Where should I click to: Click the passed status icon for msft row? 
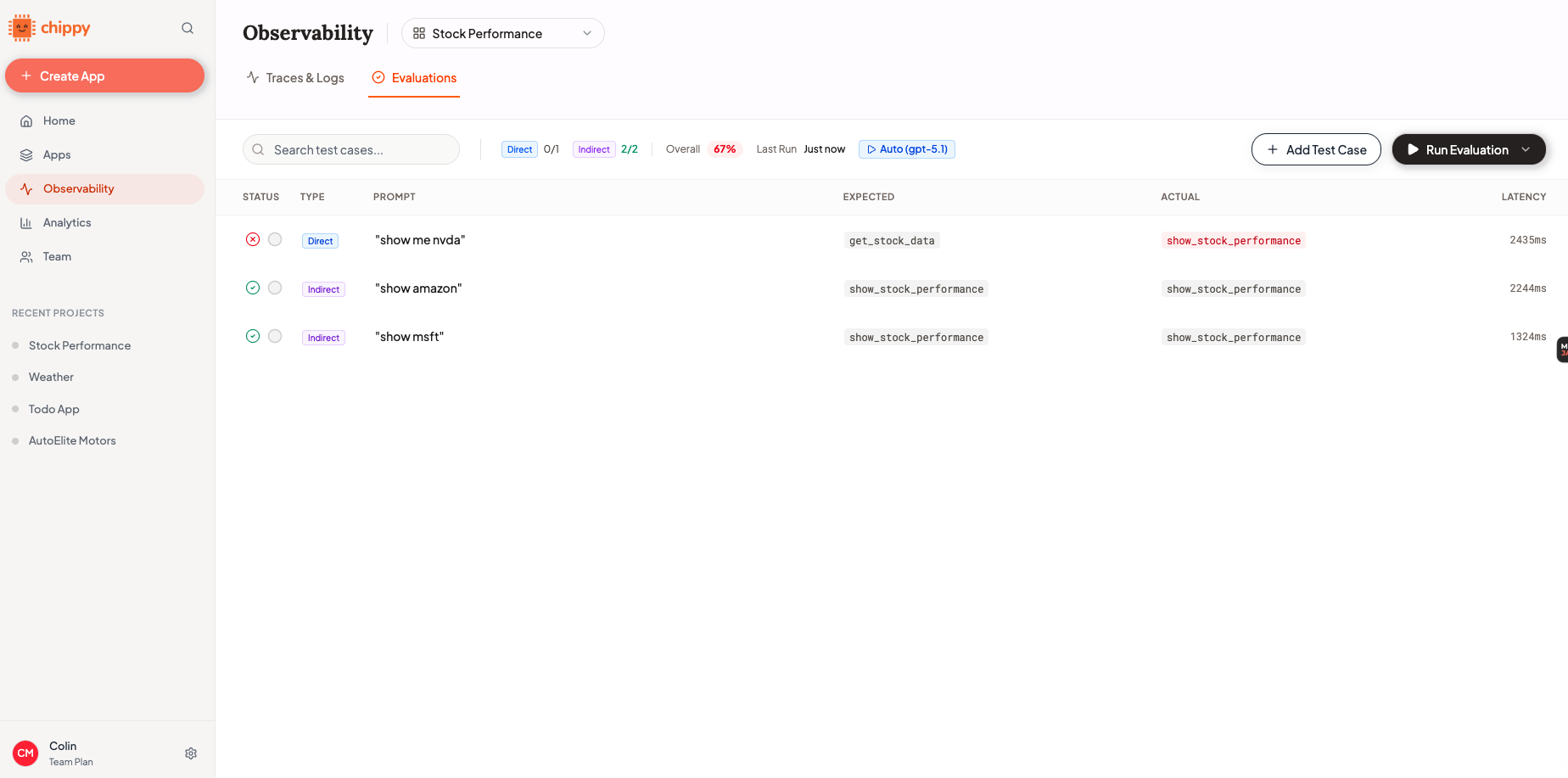coord(253,336)
